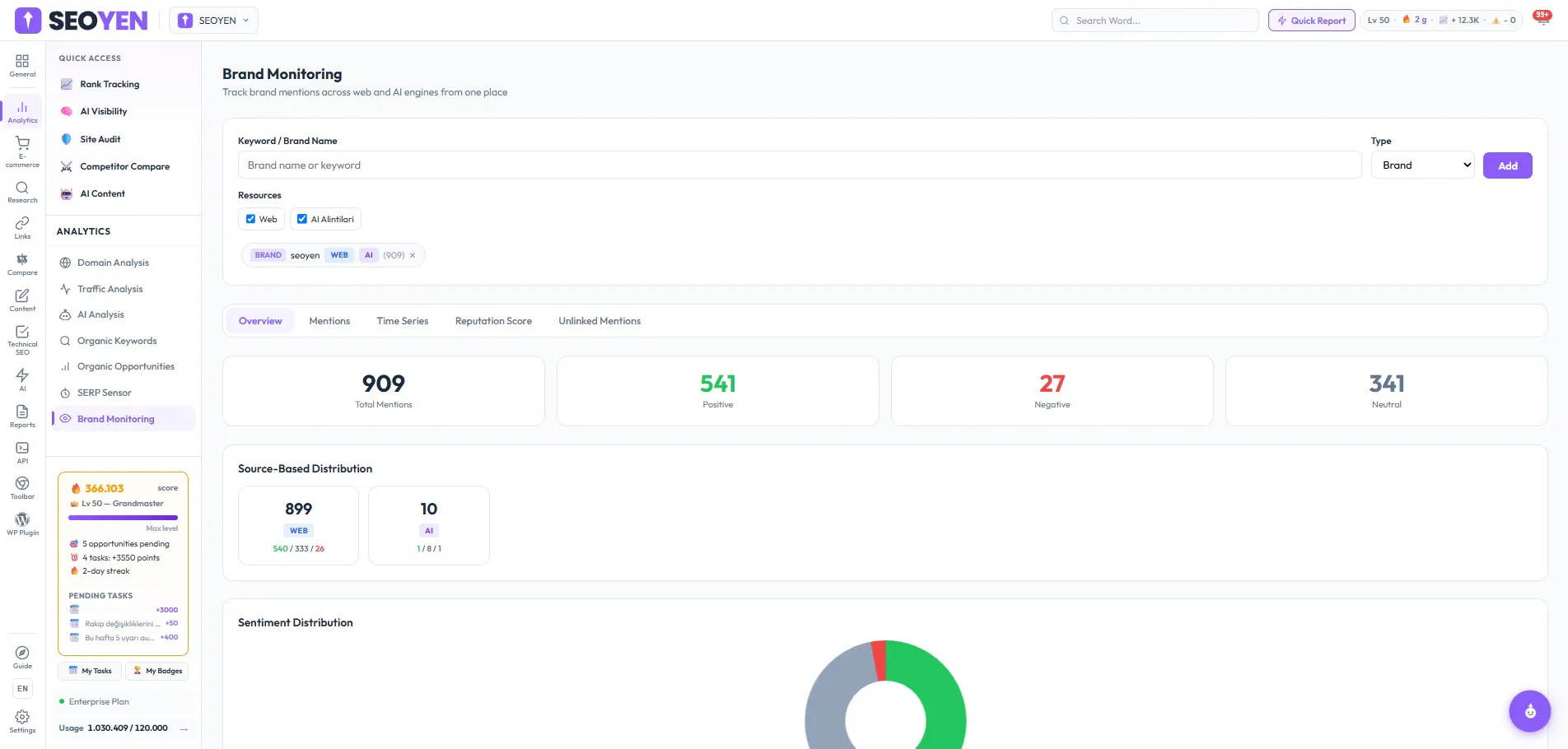Screen dimensions: 1568x749
Task: Open the General section in left rail
Action: click(x=22, y=66)
